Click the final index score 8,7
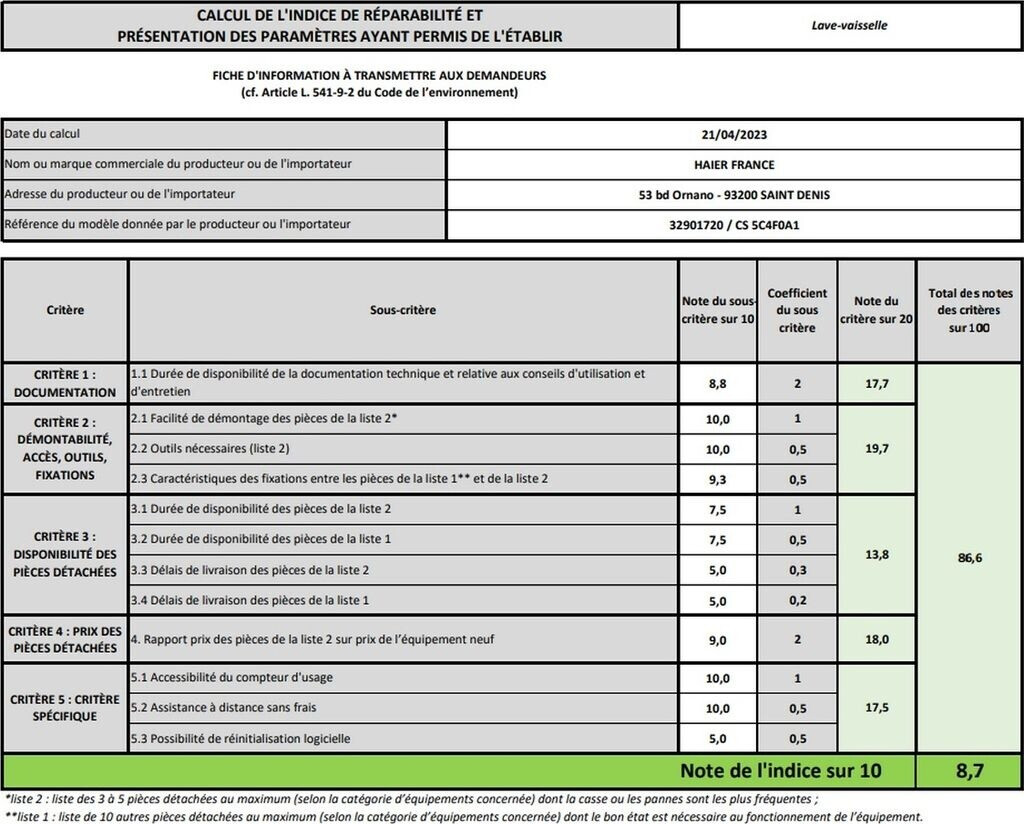Screen dimensions: 1024x824 coord(969,771)
